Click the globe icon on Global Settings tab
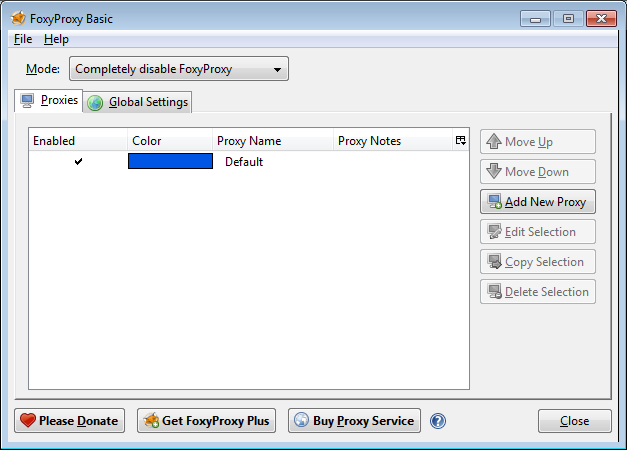The width and height of the screenshot is (627, 452). pyautogui.click(x=96, y=102)
